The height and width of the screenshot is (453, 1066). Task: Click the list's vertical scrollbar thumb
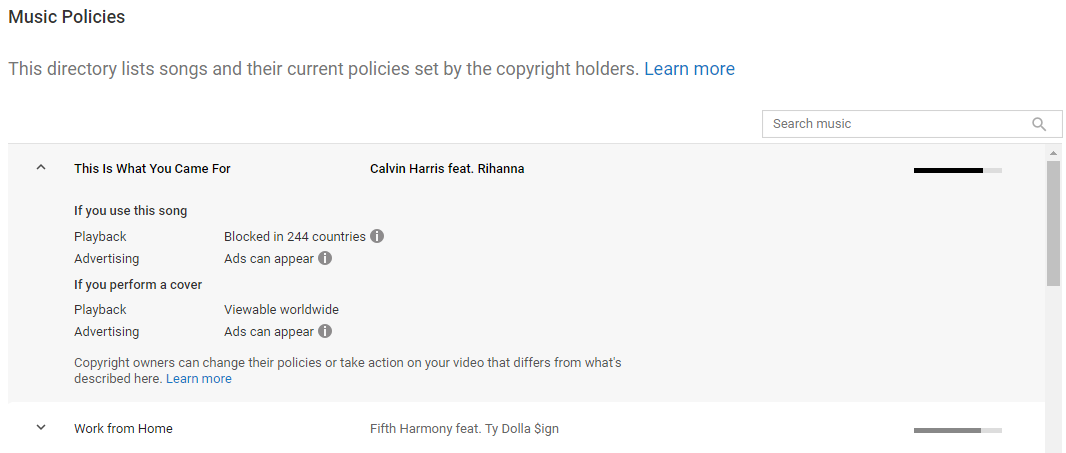click(x=1053, y=223)
